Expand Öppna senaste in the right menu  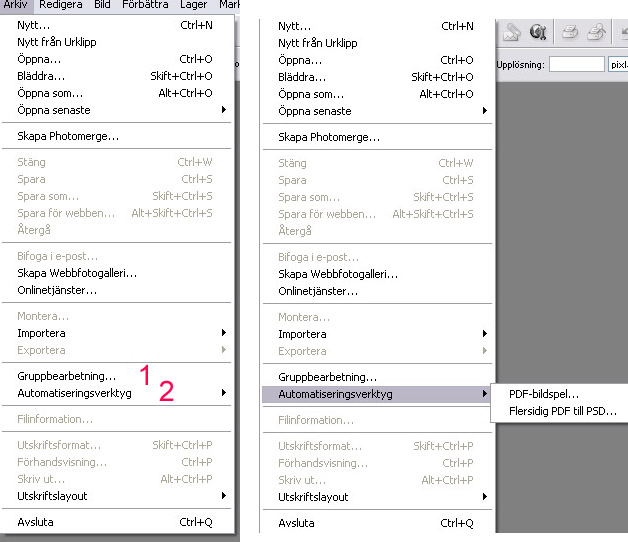point(377,111)
